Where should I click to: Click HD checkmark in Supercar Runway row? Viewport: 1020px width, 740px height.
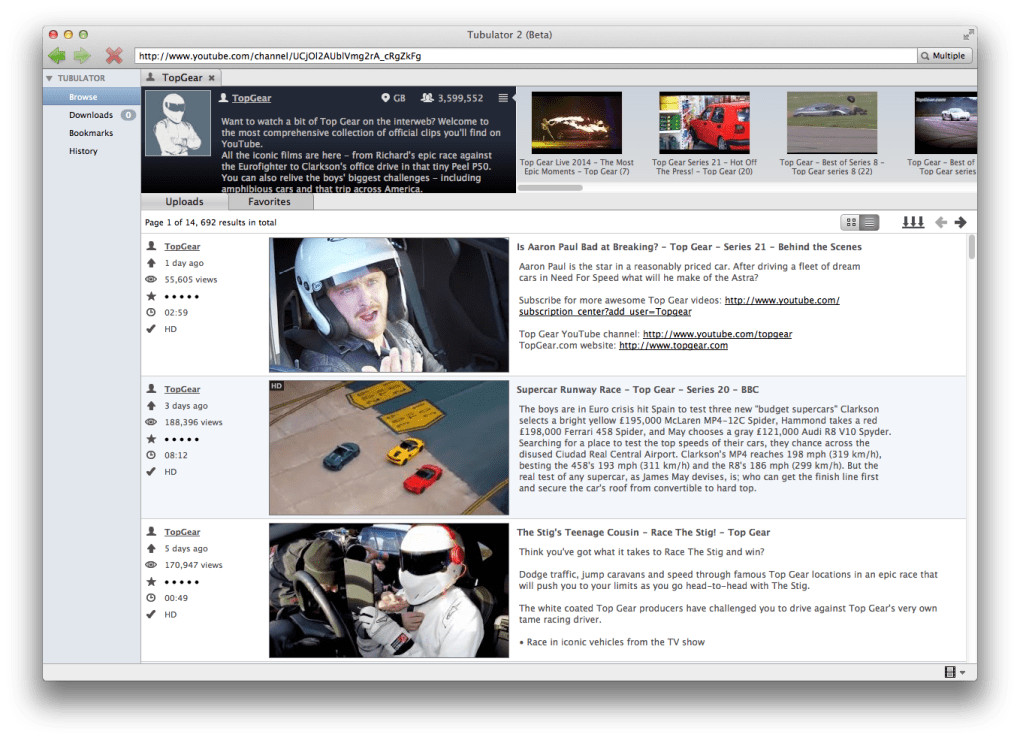click(x=151, y=472)
